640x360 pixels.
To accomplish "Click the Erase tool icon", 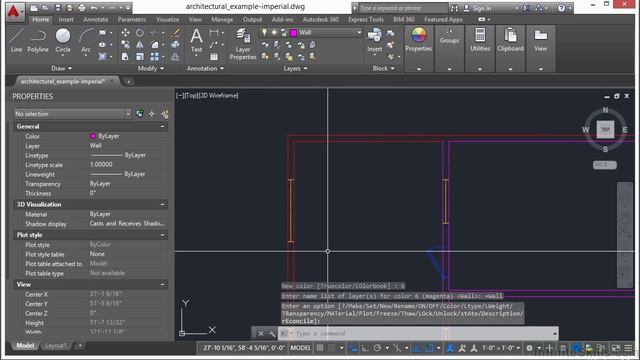I will tap(176, 33).
